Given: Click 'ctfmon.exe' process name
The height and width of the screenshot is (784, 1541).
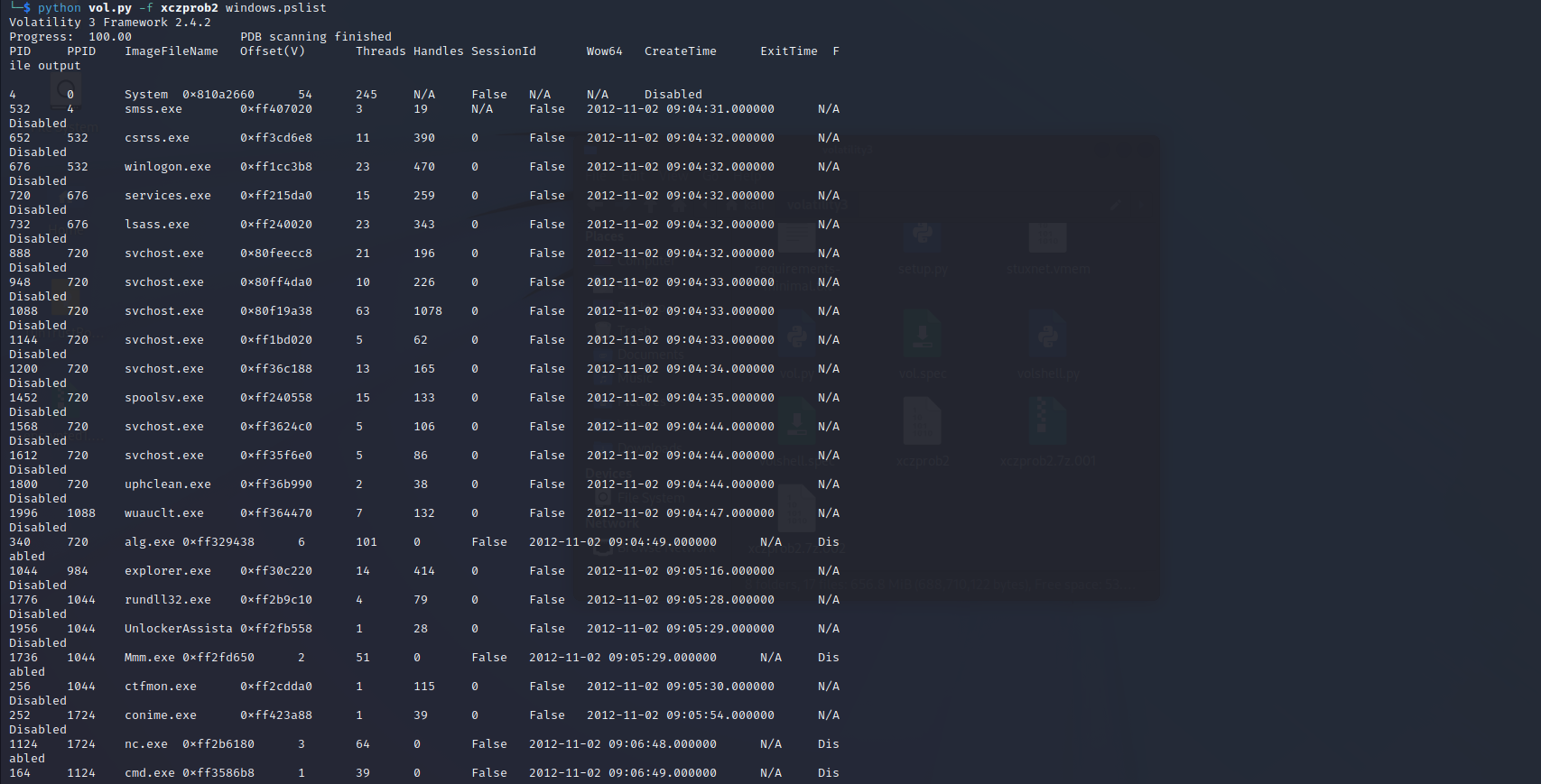Looking at the screenshot, I should [x=161, y=687].
